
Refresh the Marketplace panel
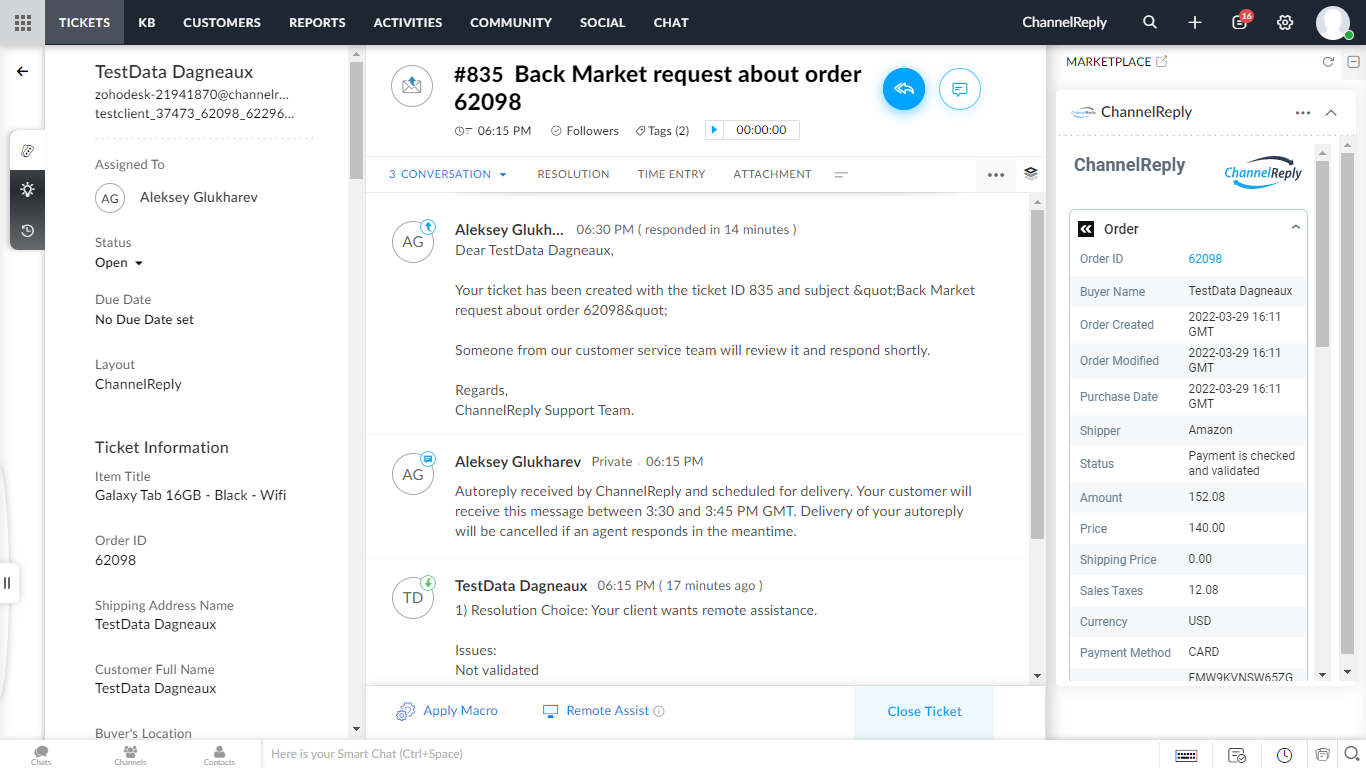[1328, 62]
